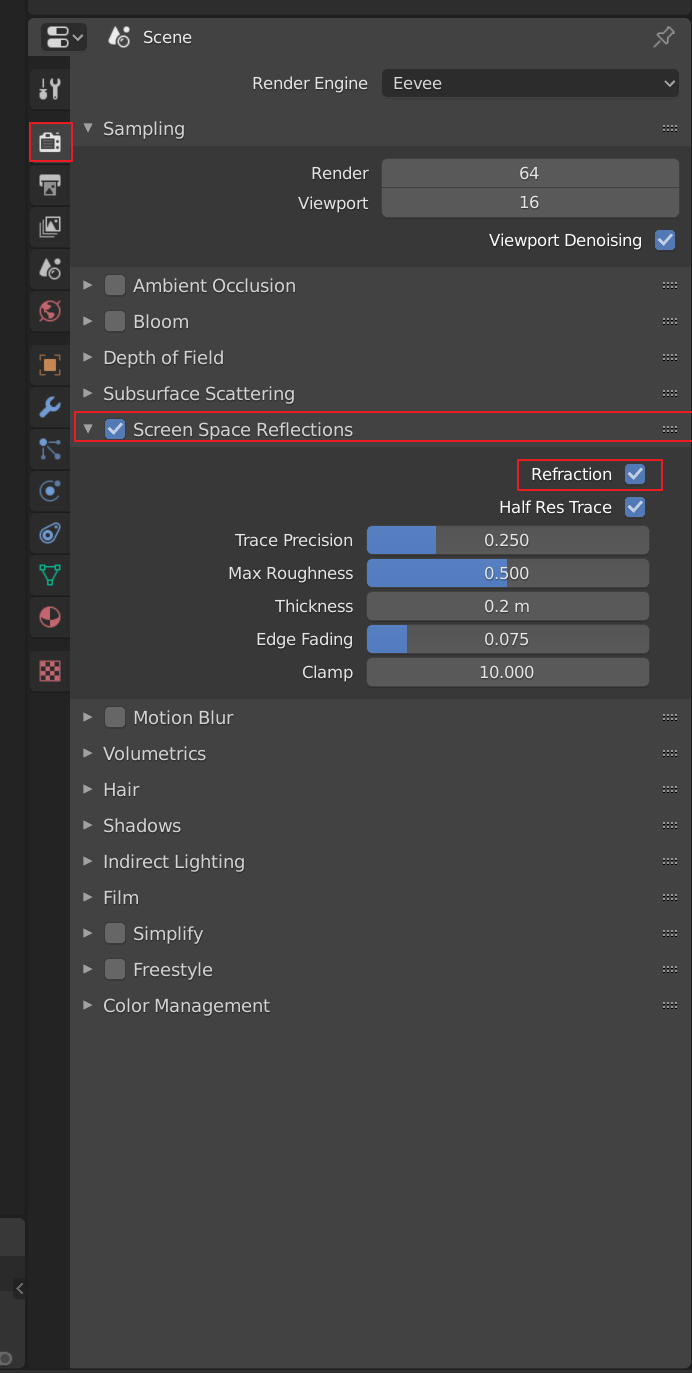The image size is (692, 1373).
Task: Expand the Volumetrics panel
Action: click(88, 754)
